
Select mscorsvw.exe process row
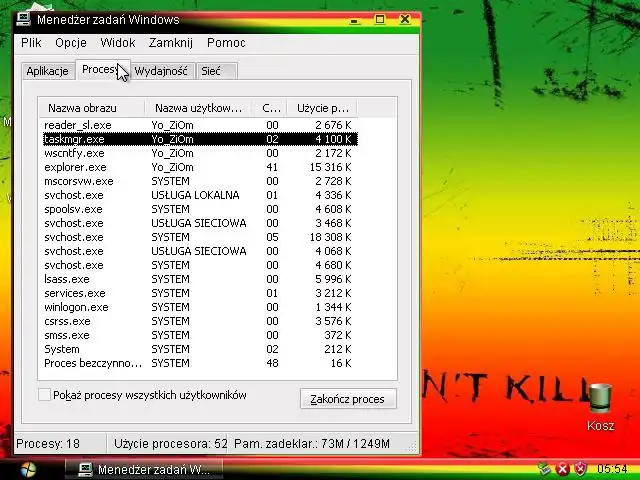[200, 181]
